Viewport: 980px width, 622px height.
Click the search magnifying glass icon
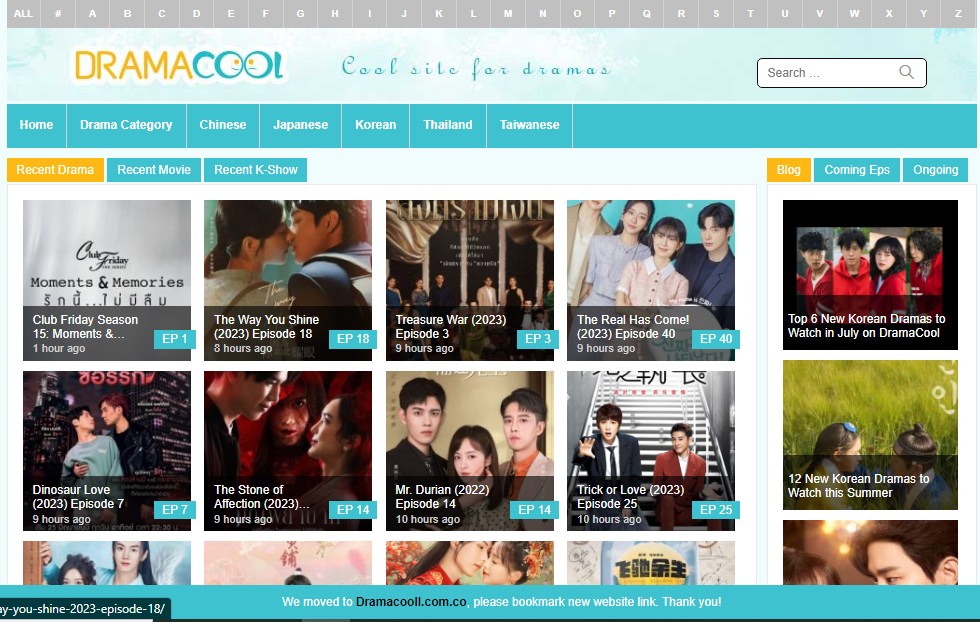tap(906, 72)
